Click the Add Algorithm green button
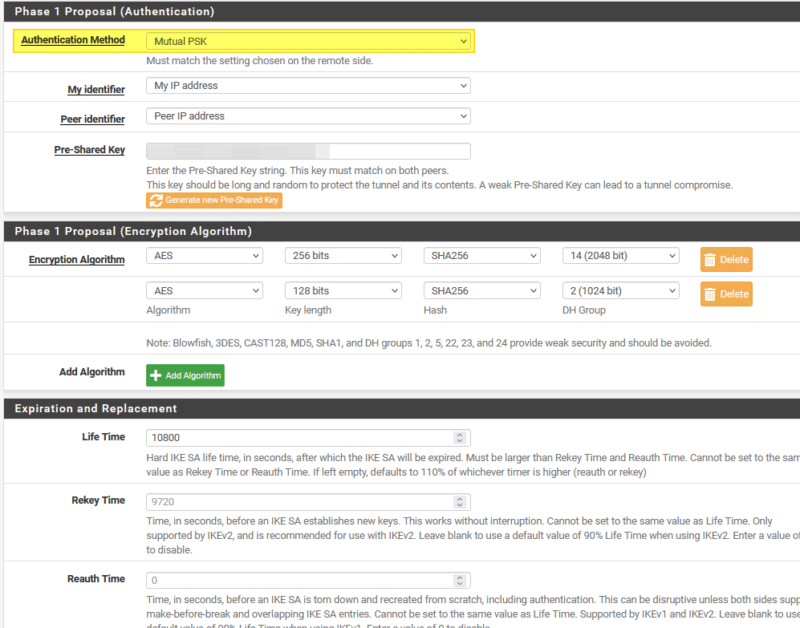 [x=185, y=375]
